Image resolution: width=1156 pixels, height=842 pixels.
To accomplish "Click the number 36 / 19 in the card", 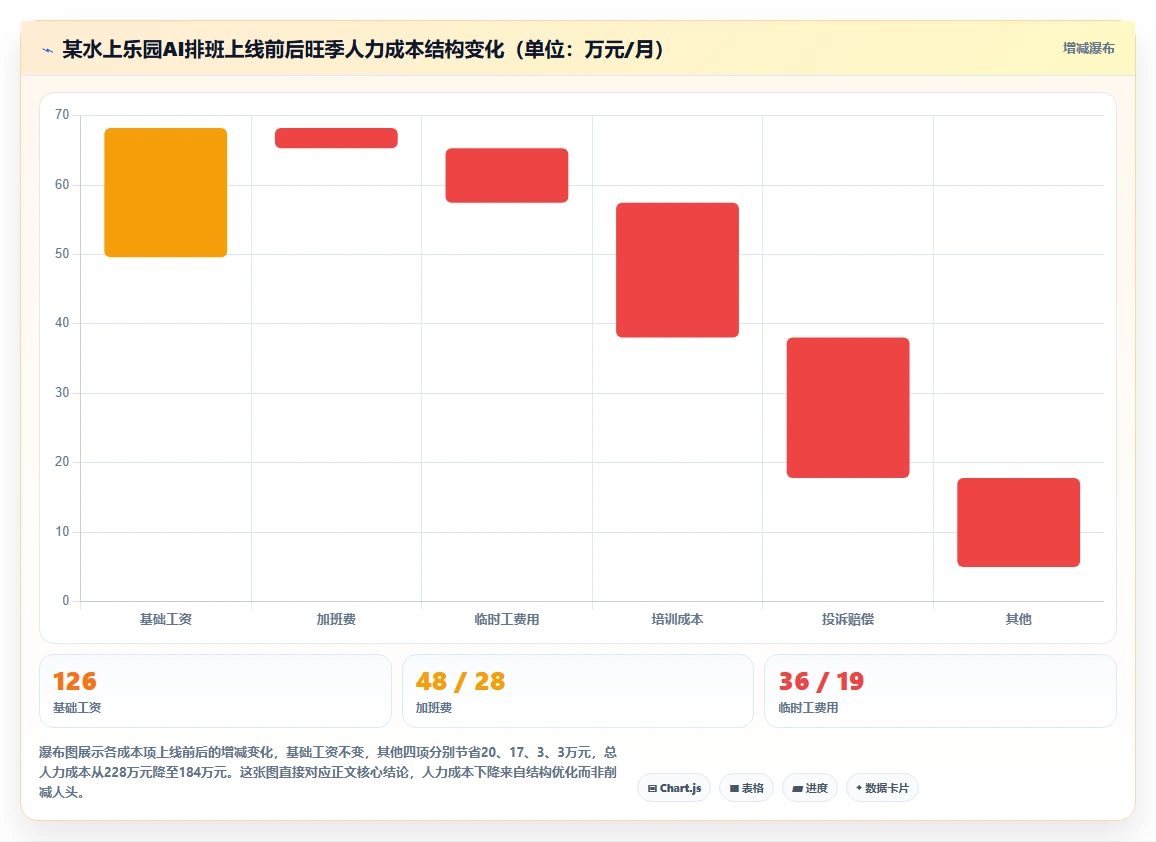I will (x=821, y=681).
